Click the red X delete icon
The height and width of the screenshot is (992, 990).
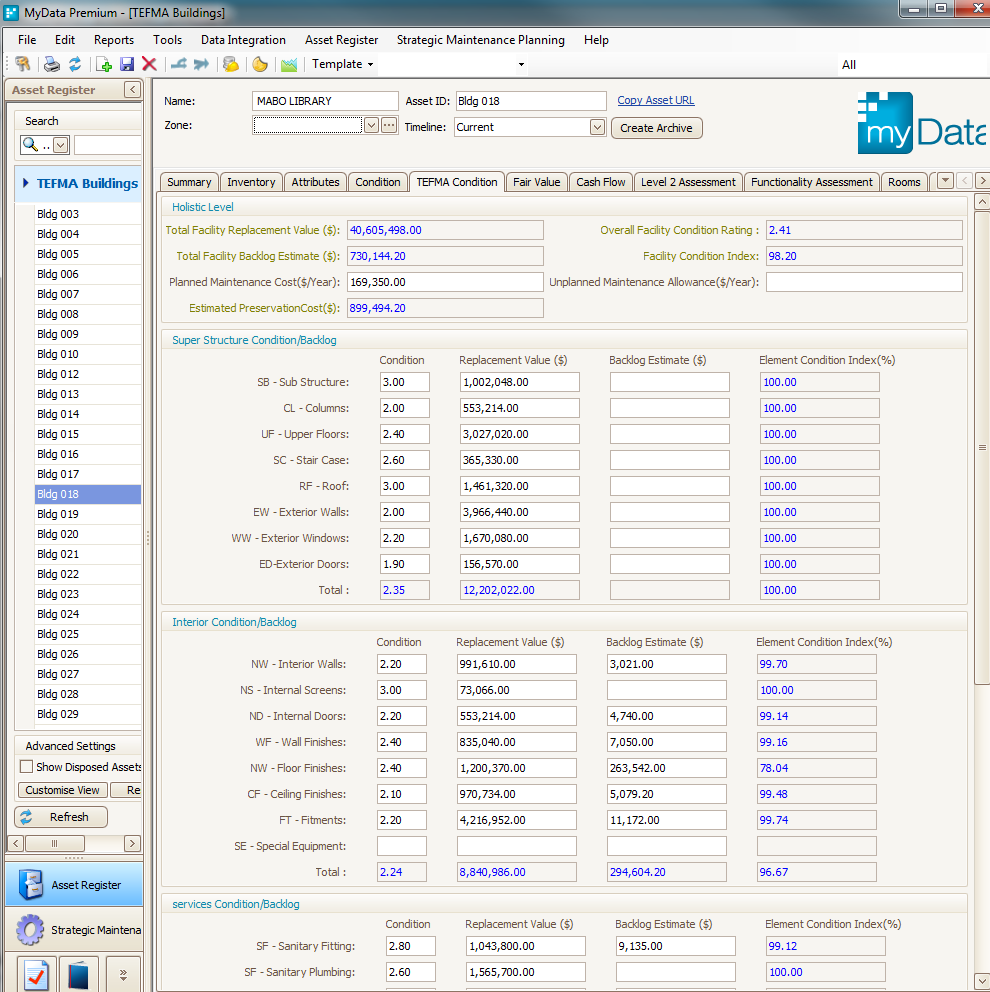point(149,64)
